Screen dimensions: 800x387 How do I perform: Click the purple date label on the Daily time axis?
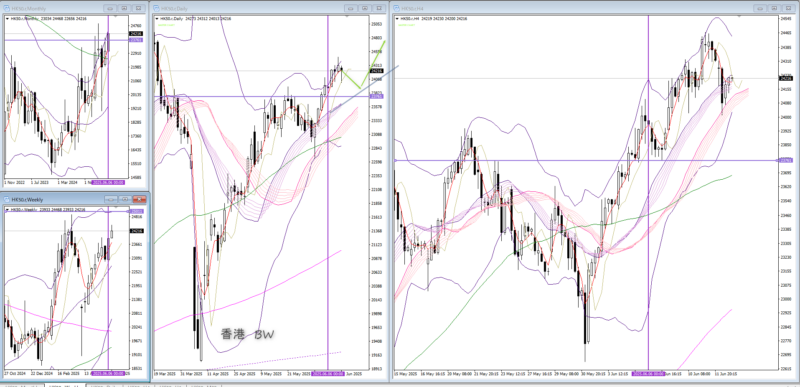click(x=328, y=373)
